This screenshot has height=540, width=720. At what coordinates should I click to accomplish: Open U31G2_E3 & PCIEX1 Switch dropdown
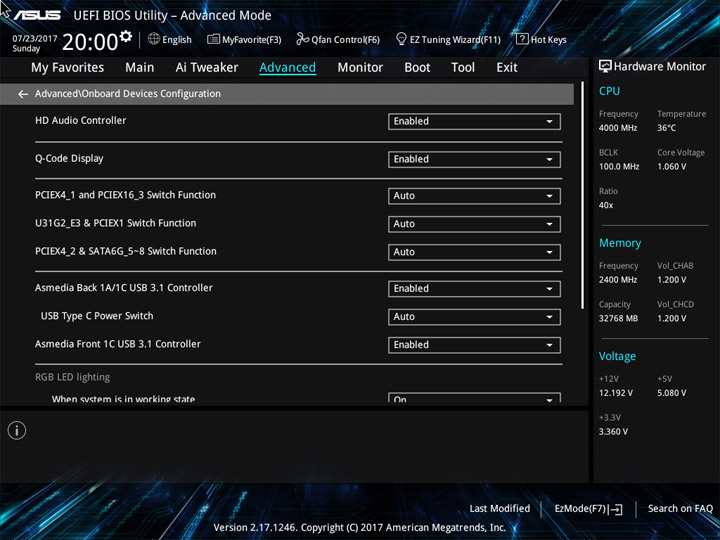coord(474,224)
